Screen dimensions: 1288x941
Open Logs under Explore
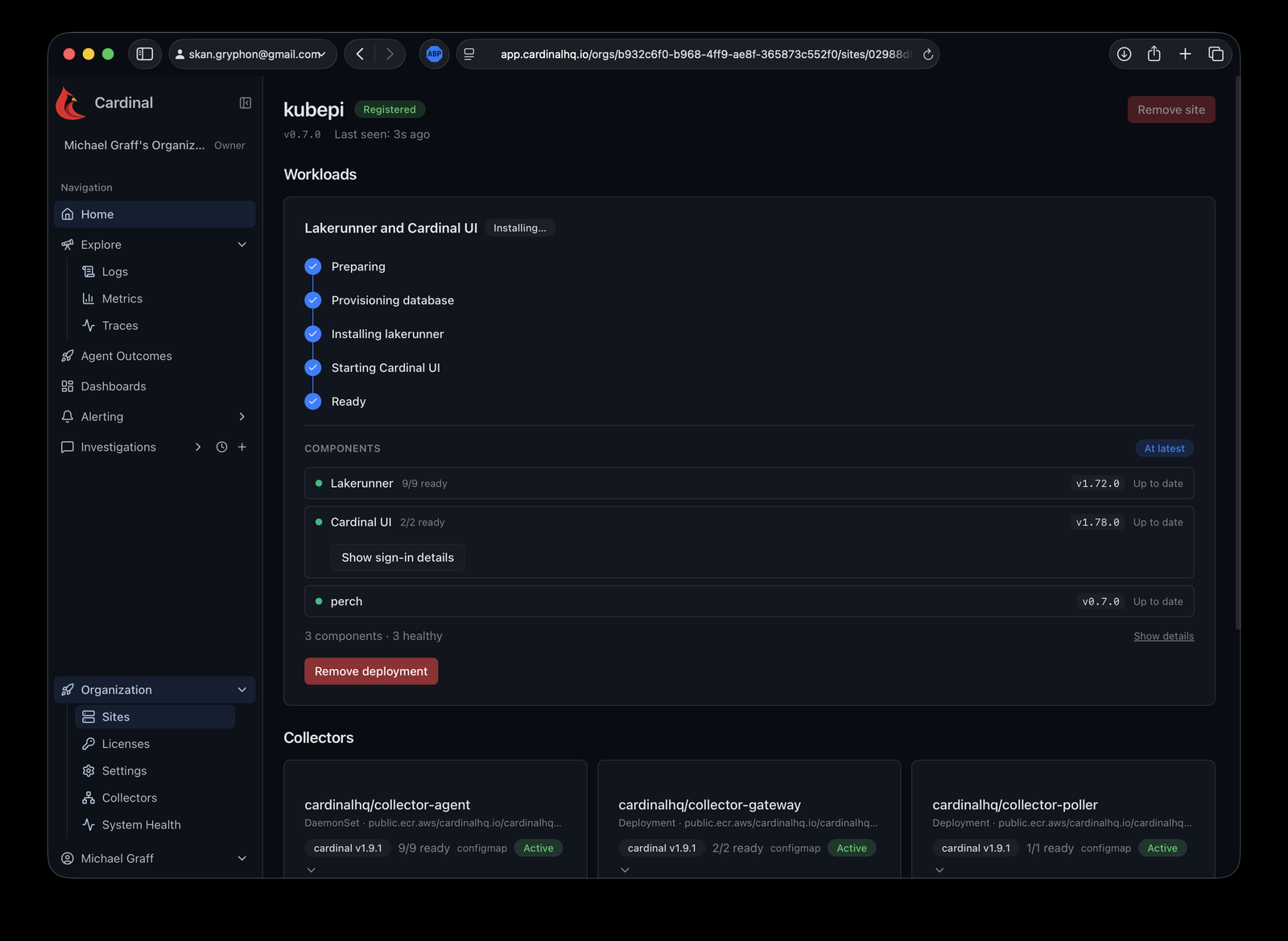click(x=115, y=272)
